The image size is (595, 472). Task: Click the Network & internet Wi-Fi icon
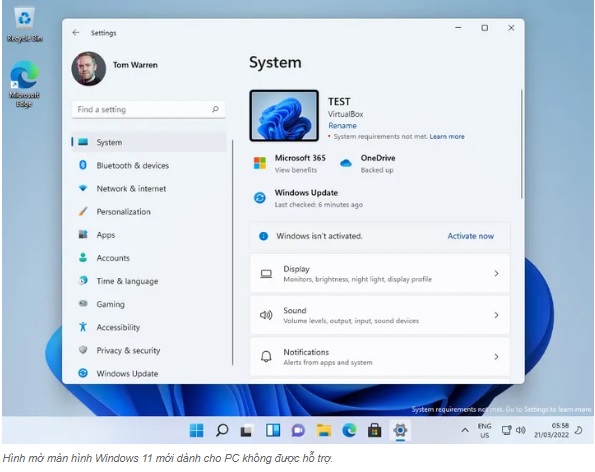[83, 188]
